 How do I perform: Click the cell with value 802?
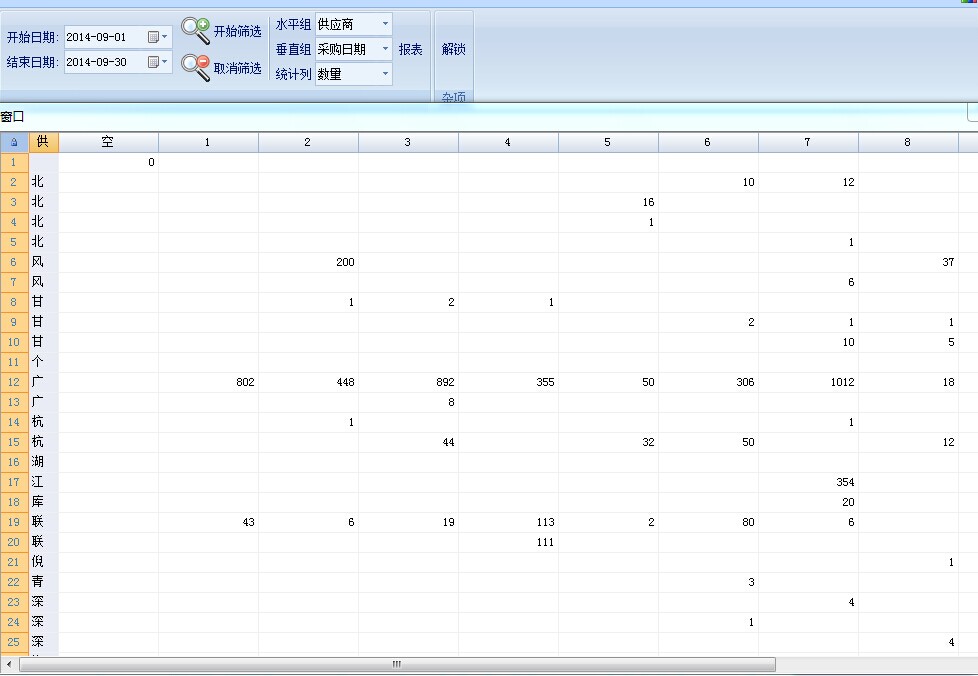[208, 382]
